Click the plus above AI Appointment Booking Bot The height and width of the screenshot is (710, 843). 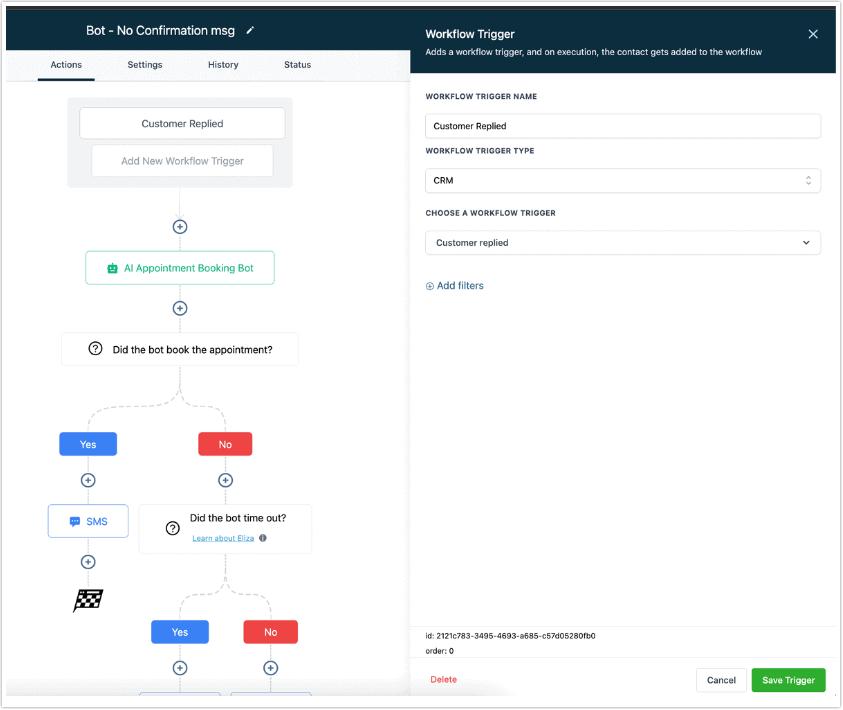coord(180,227)
